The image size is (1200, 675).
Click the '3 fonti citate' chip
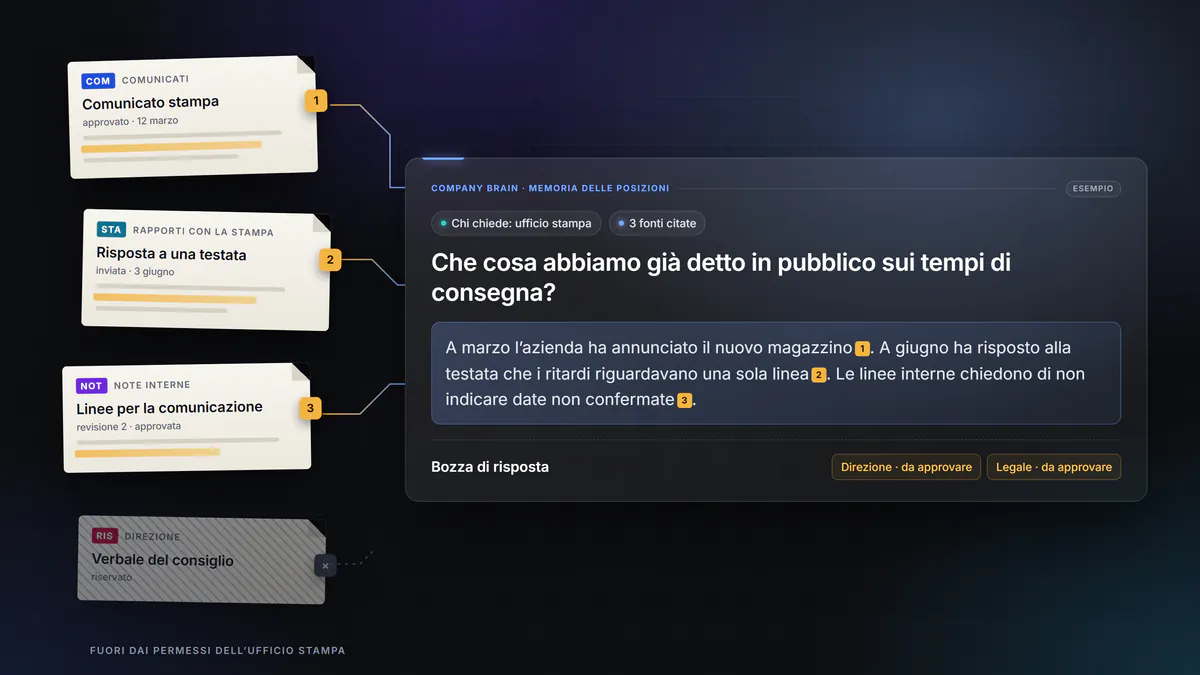click(656, 224)
